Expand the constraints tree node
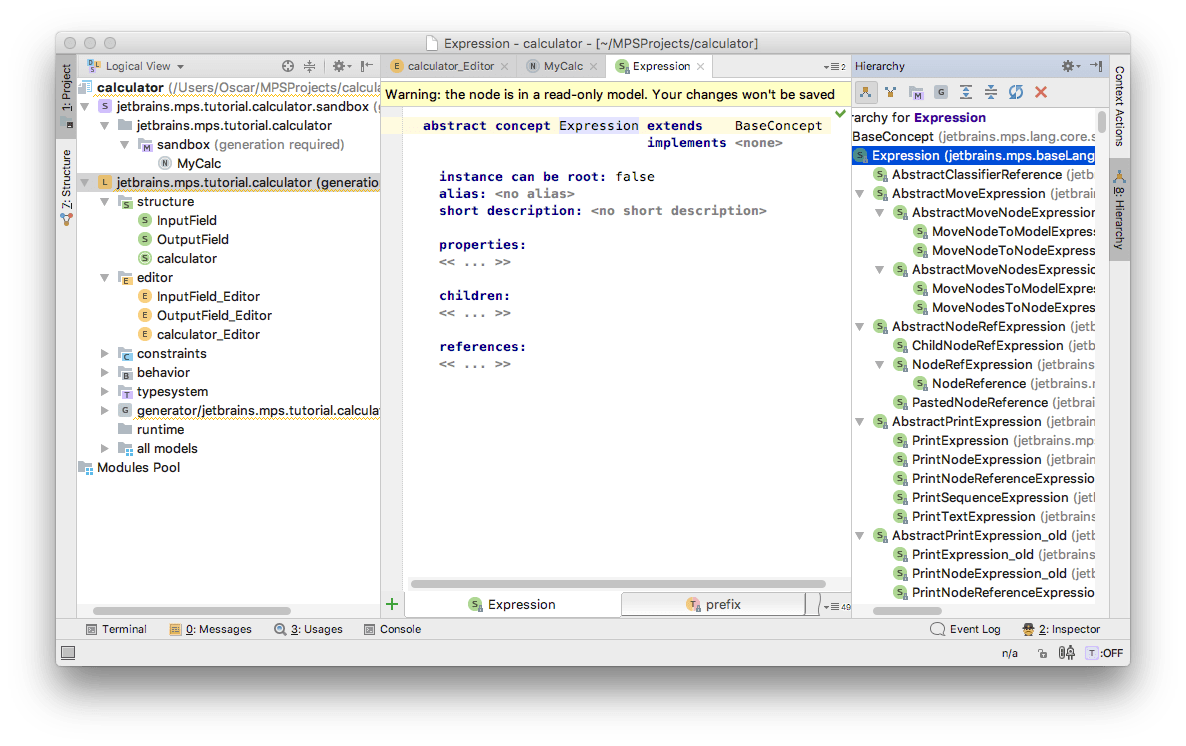The width and height of the screenshot is (1186, 746). pos(105,353)
